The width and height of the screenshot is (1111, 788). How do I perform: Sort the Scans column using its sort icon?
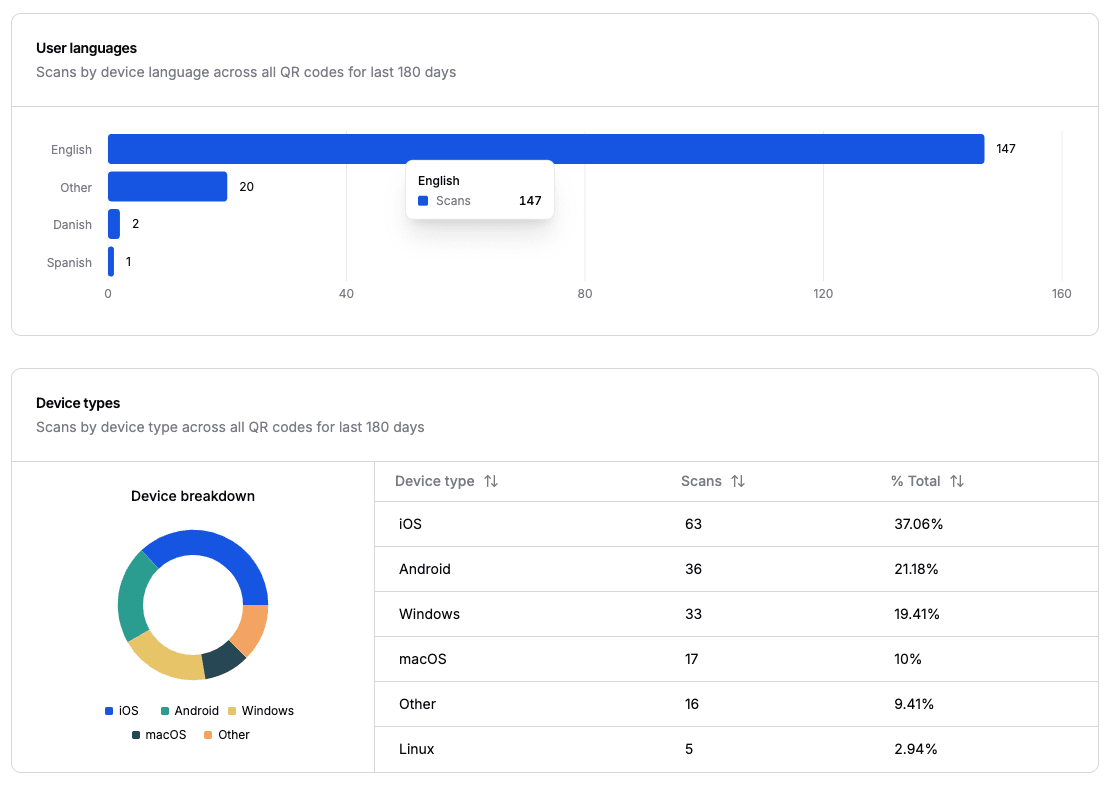(737, 481)
